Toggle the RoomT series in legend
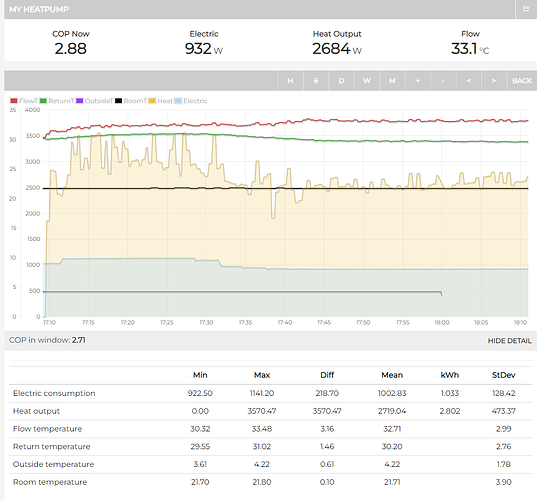Screen dimensions: 537x500 pos(131,101)
